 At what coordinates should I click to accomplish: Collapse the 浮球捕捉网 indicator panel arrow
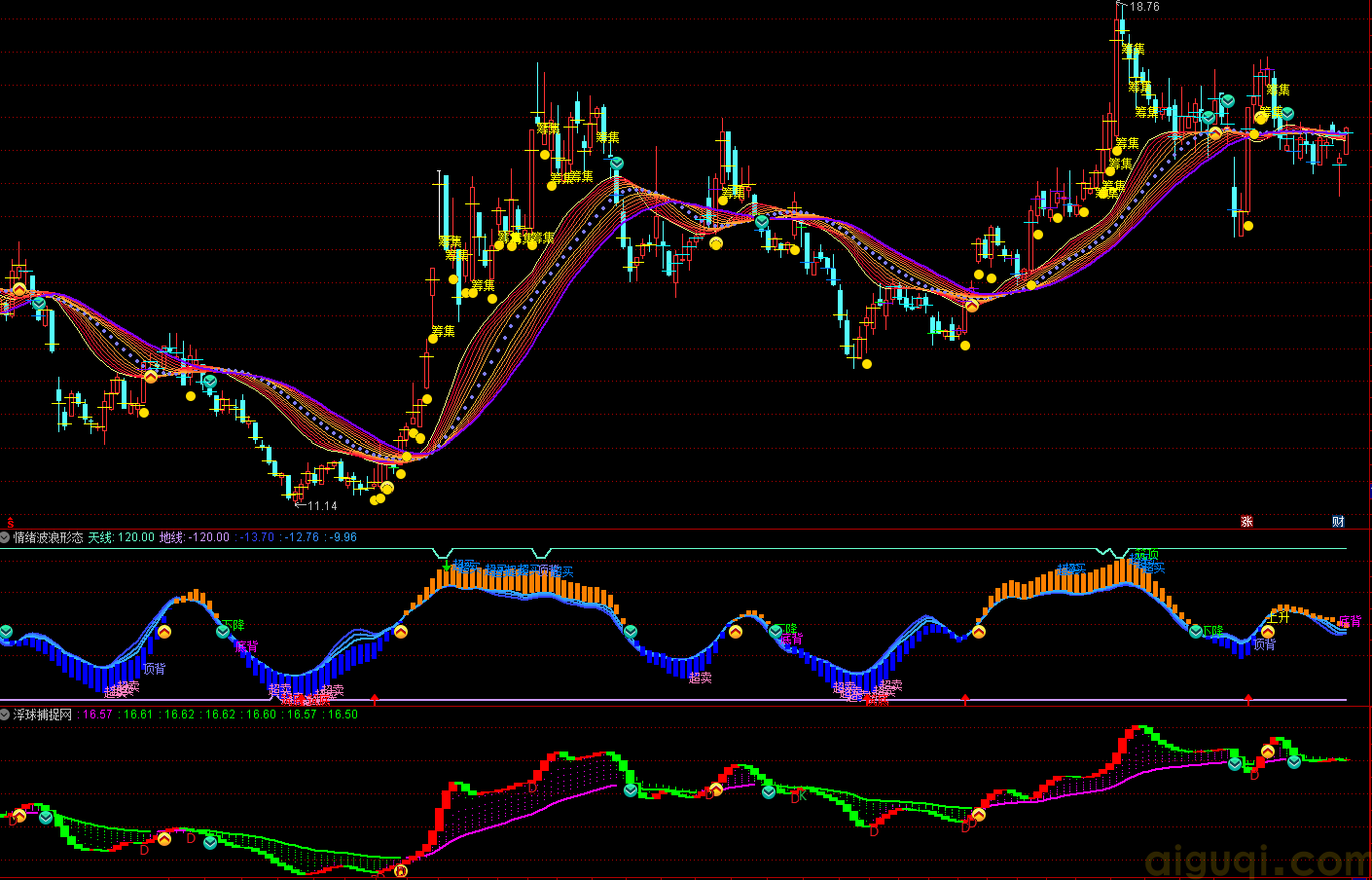(x=6, y=715)
